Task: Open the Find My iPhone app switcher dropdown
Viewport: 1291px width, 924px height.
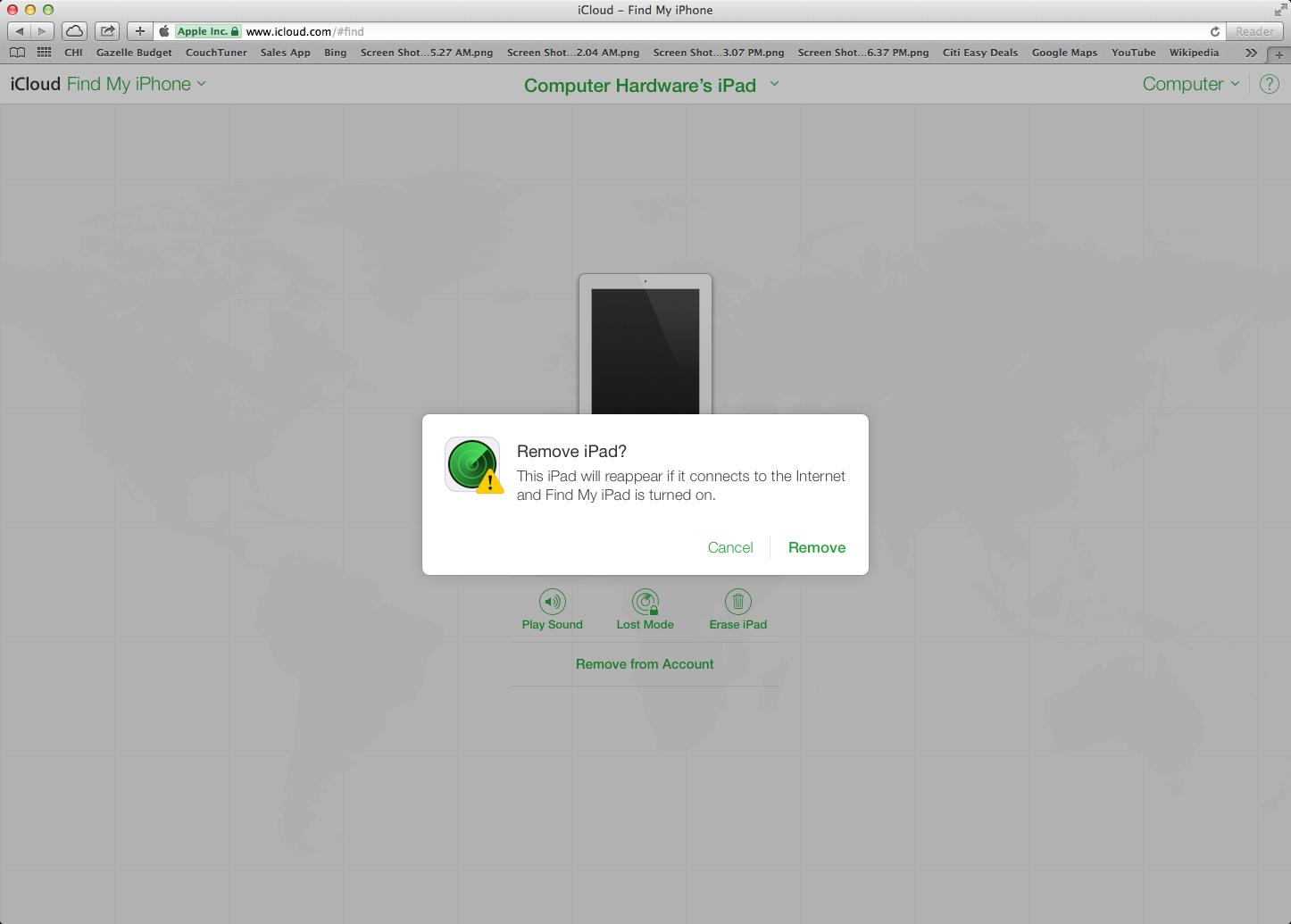Action: point(137,84)
